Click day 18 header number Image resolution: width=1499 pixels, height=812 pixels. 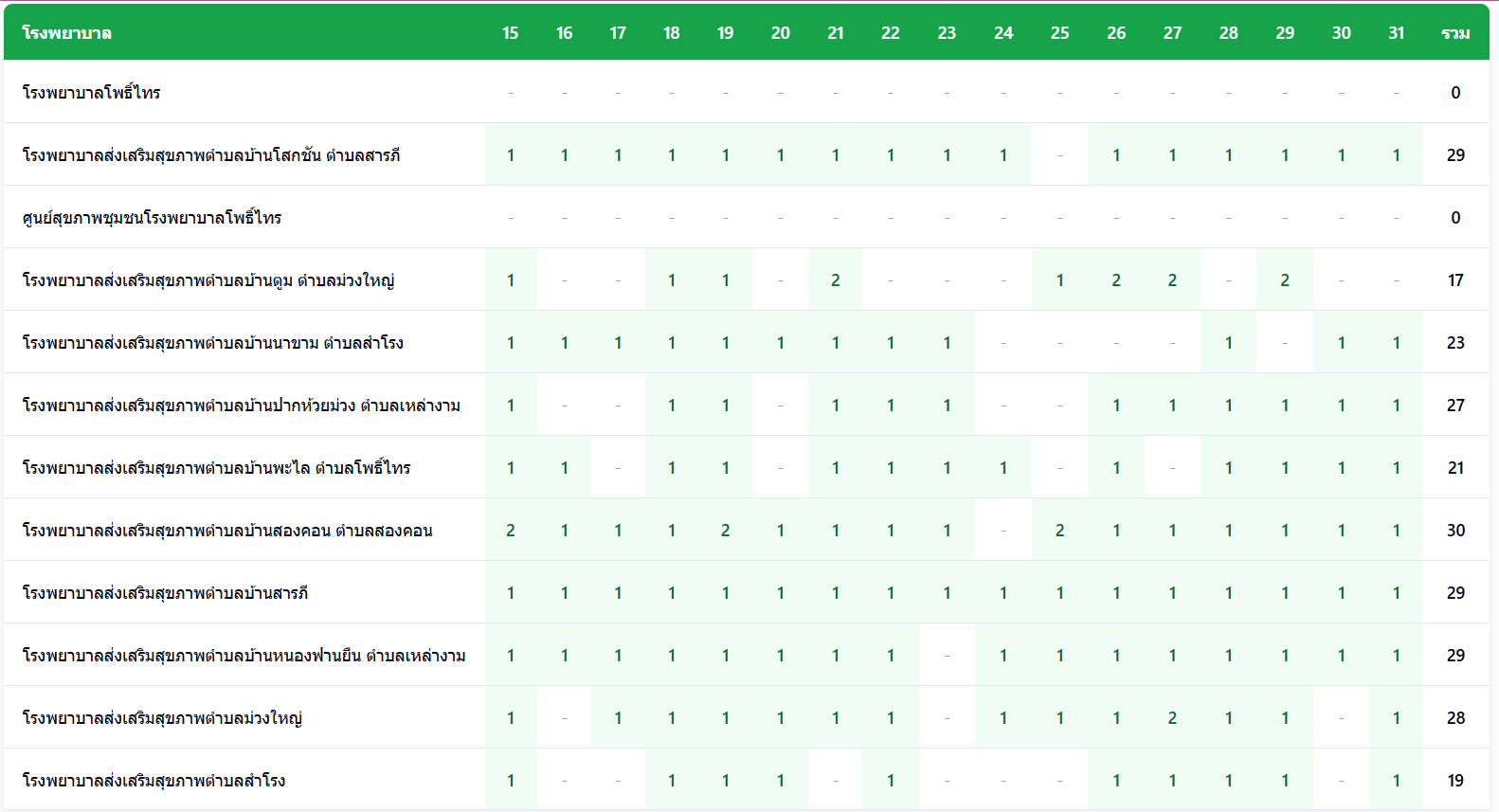671,33
